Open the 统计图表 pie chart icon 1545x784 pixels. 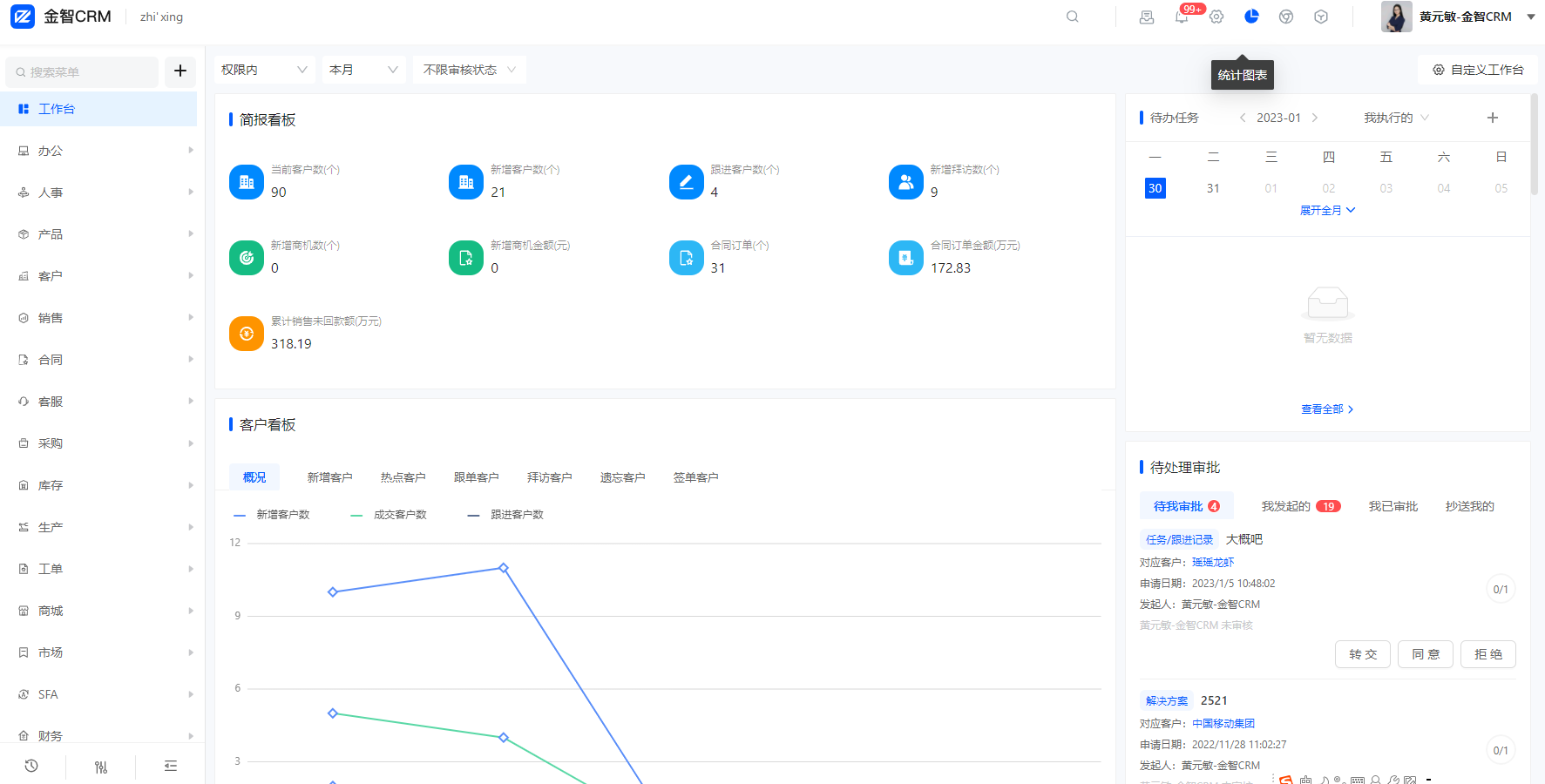click(1251, 17)
